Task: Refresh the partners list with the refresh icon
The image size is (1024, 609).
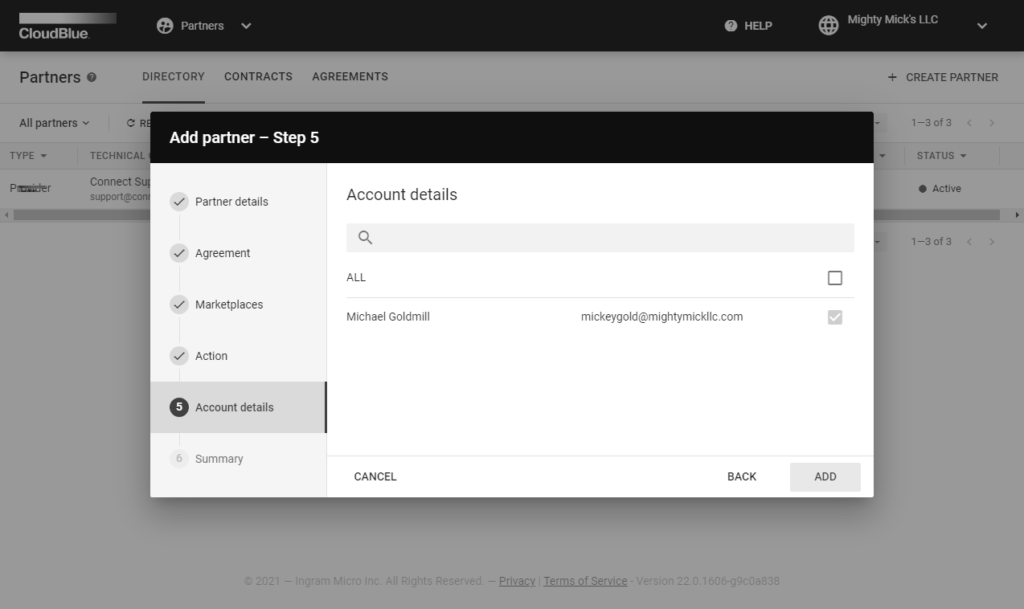Action: [x=130, y=122]
